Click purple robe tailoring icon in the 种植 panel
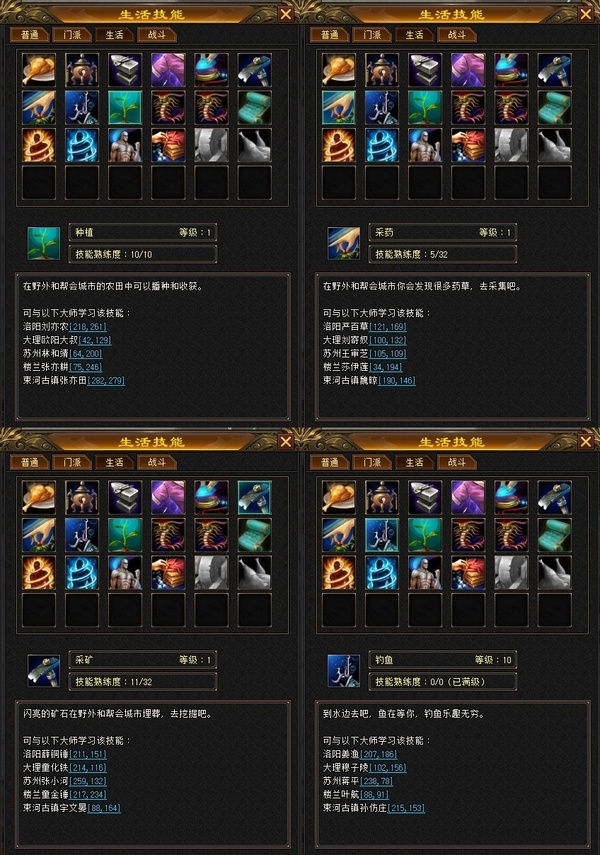The width and height of the screenshot is (600, 855). [x=168, y=70]
